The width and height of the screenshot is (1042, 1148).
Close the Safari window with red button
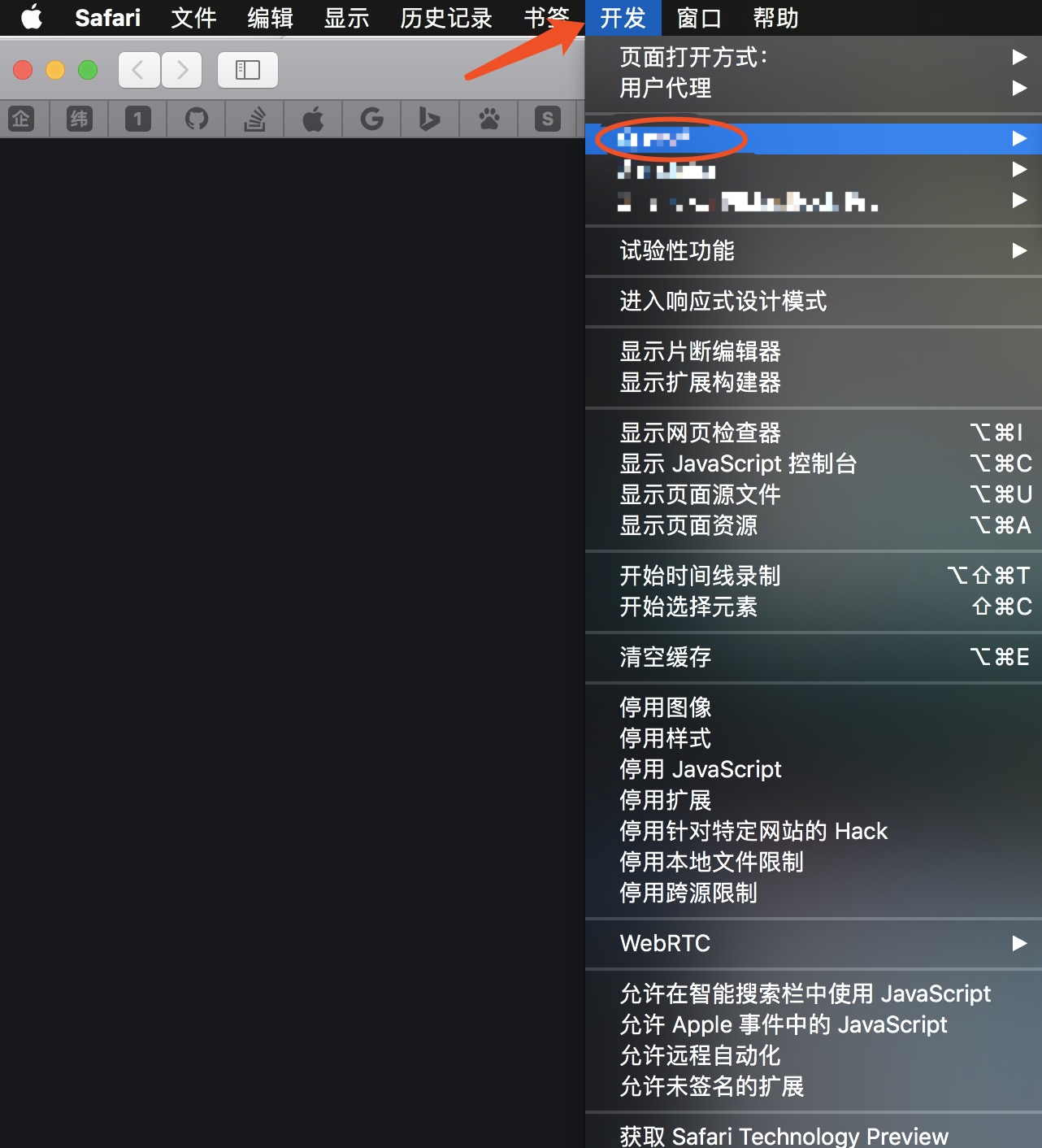pos(23,70)
